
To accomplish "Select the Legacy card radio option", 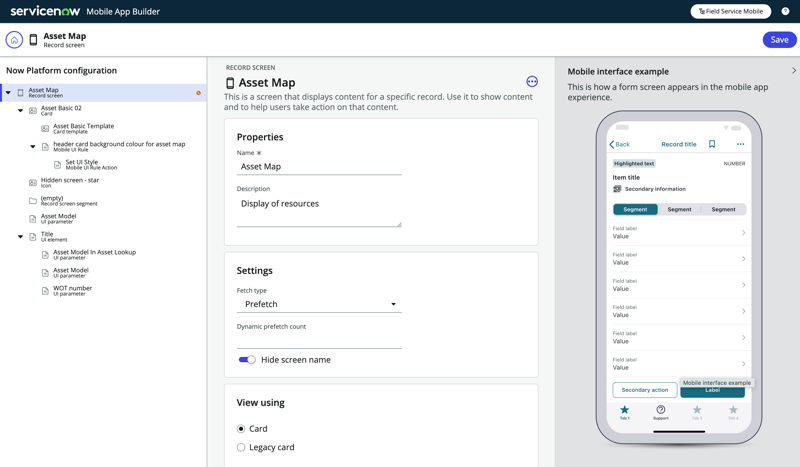I will click(241, 448).
